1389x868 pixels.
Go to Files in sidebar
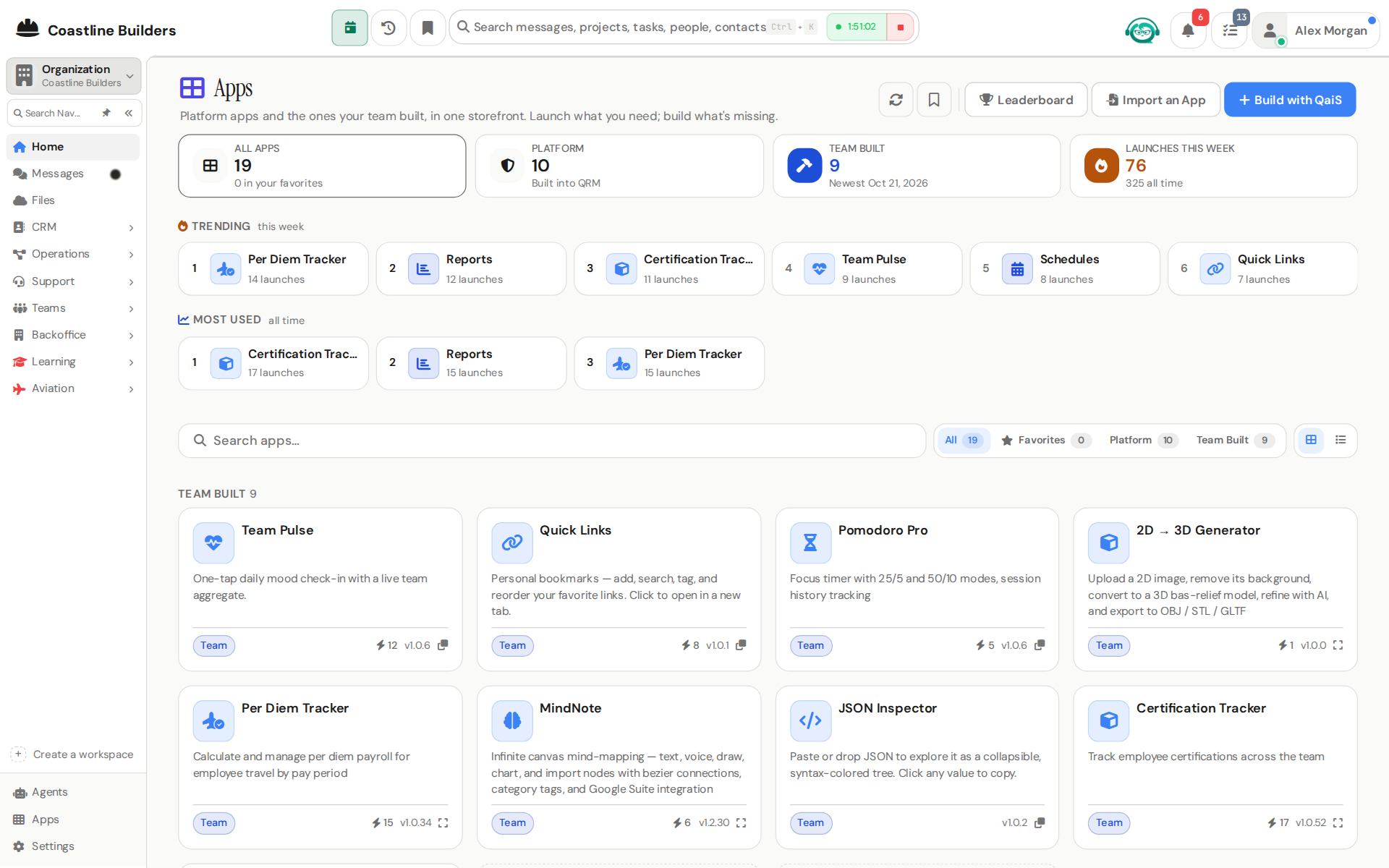click(73, 200)
